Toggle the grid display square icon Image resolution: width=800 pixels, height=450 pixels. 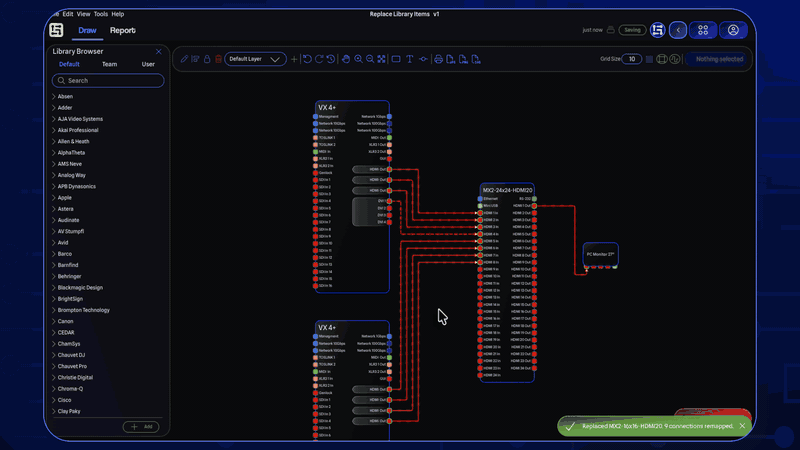point(649,59)
